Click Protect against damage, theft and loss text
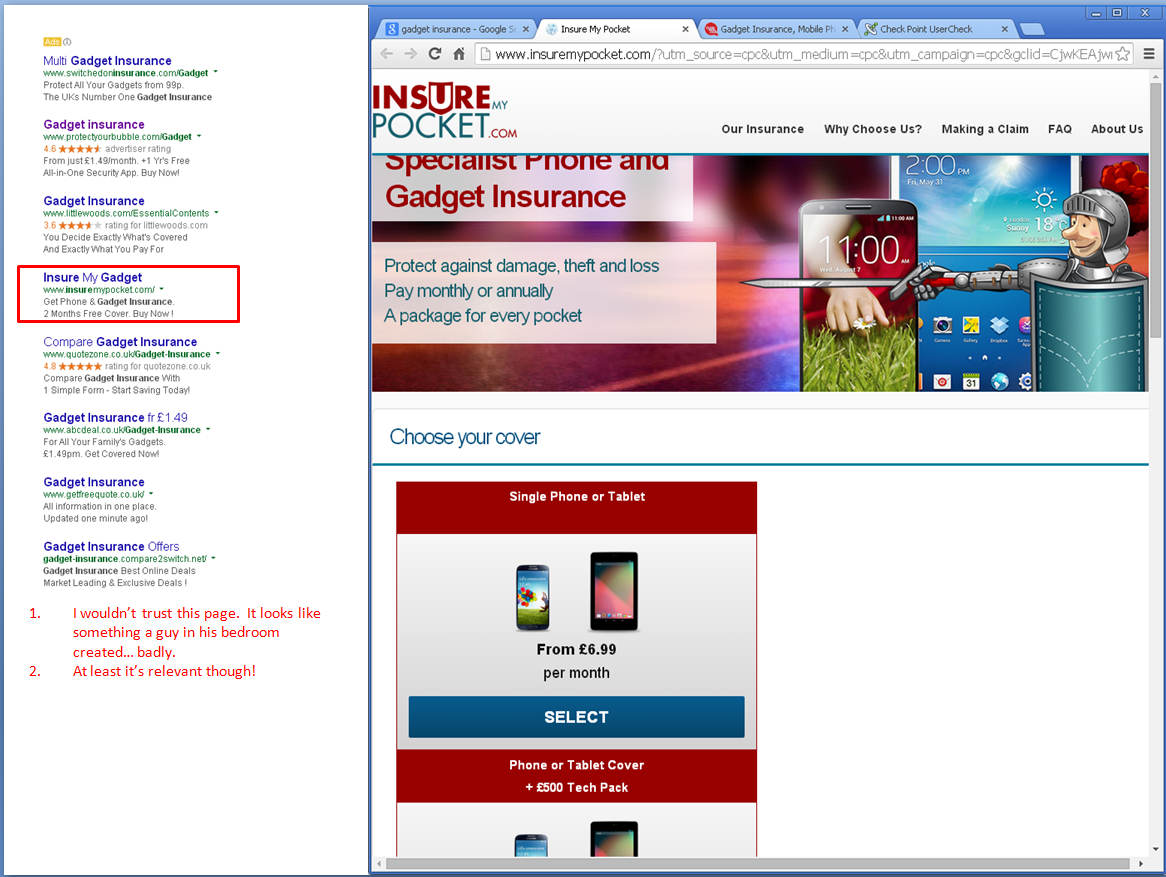1166x877 pixels. tap(521, 266)
